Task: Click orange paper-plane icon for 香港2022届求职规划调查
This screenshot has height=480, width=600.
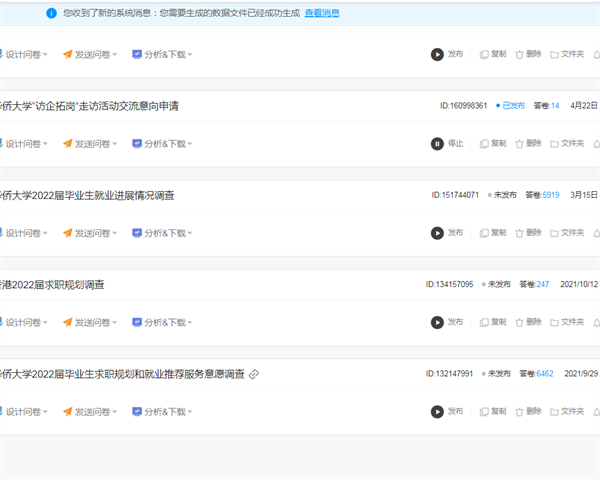Action: (68, 322)
